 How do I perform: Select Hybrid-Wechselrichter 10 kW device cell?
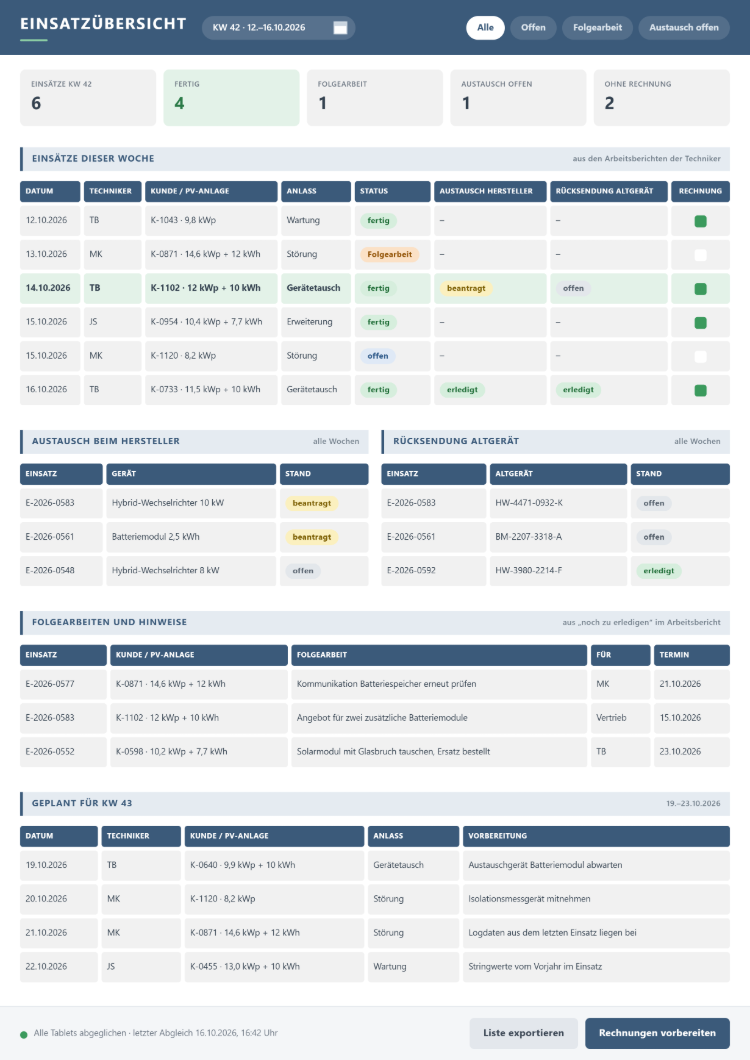(x=191, y=503)
